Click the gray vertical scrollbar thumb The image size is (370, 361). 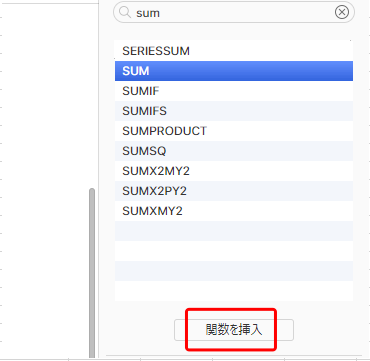(x=92, y=273)
